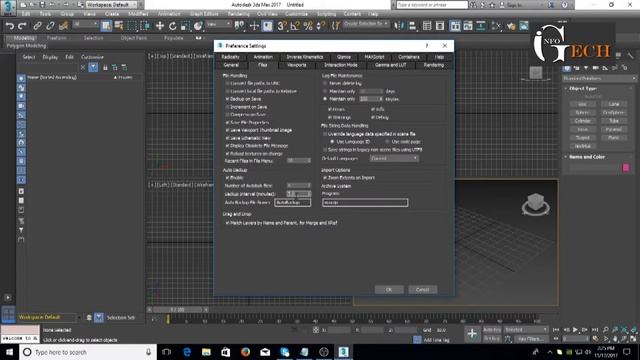Enable Override language data in scene file

pyautogui.click(x=325, y=134)
